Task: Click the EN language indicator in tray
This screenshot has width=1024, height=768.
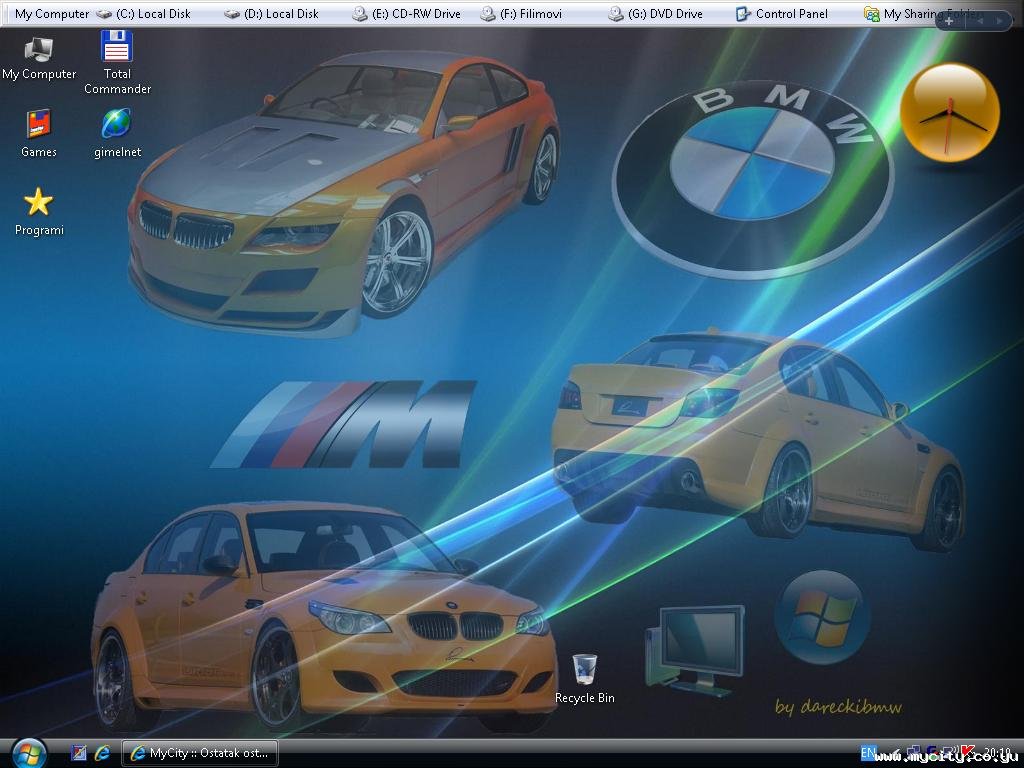Action: click(x=868, y=752)
